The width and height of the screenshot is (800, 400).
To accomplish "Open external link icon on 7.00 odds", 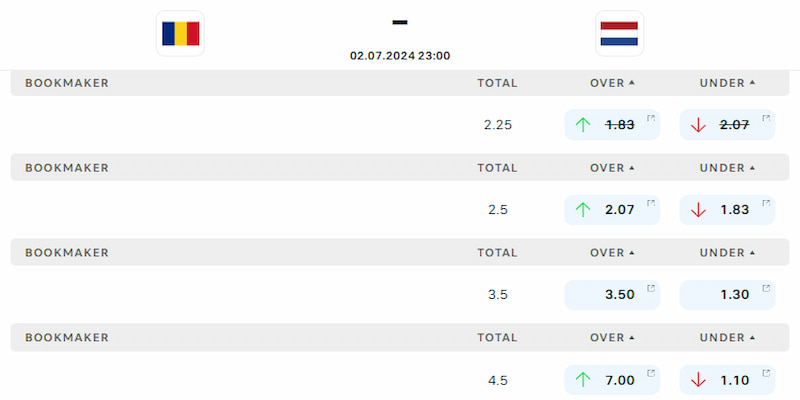I will pyautogui.click(x=651, y=373).
